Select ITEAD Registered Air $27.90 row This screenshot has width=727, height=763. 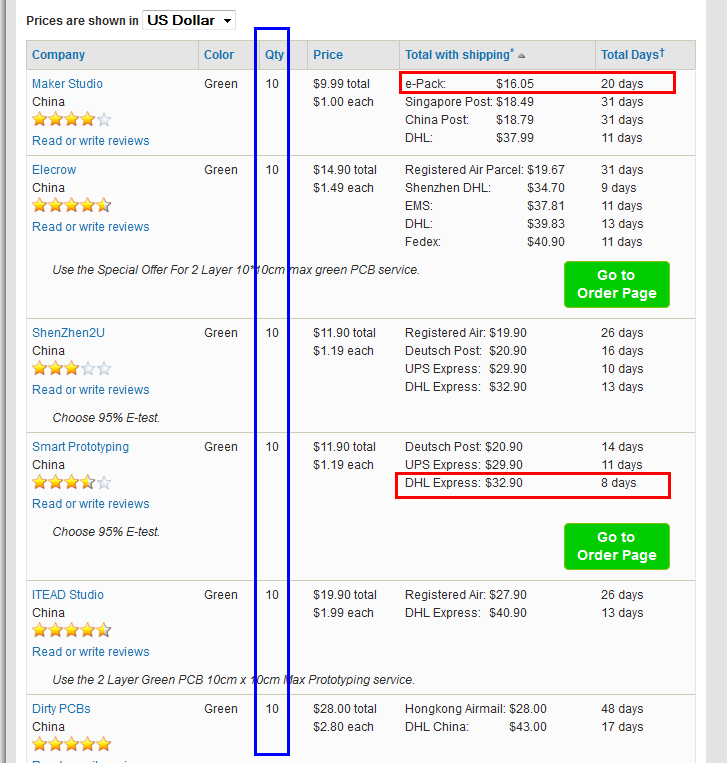click(x=524, y=595)
